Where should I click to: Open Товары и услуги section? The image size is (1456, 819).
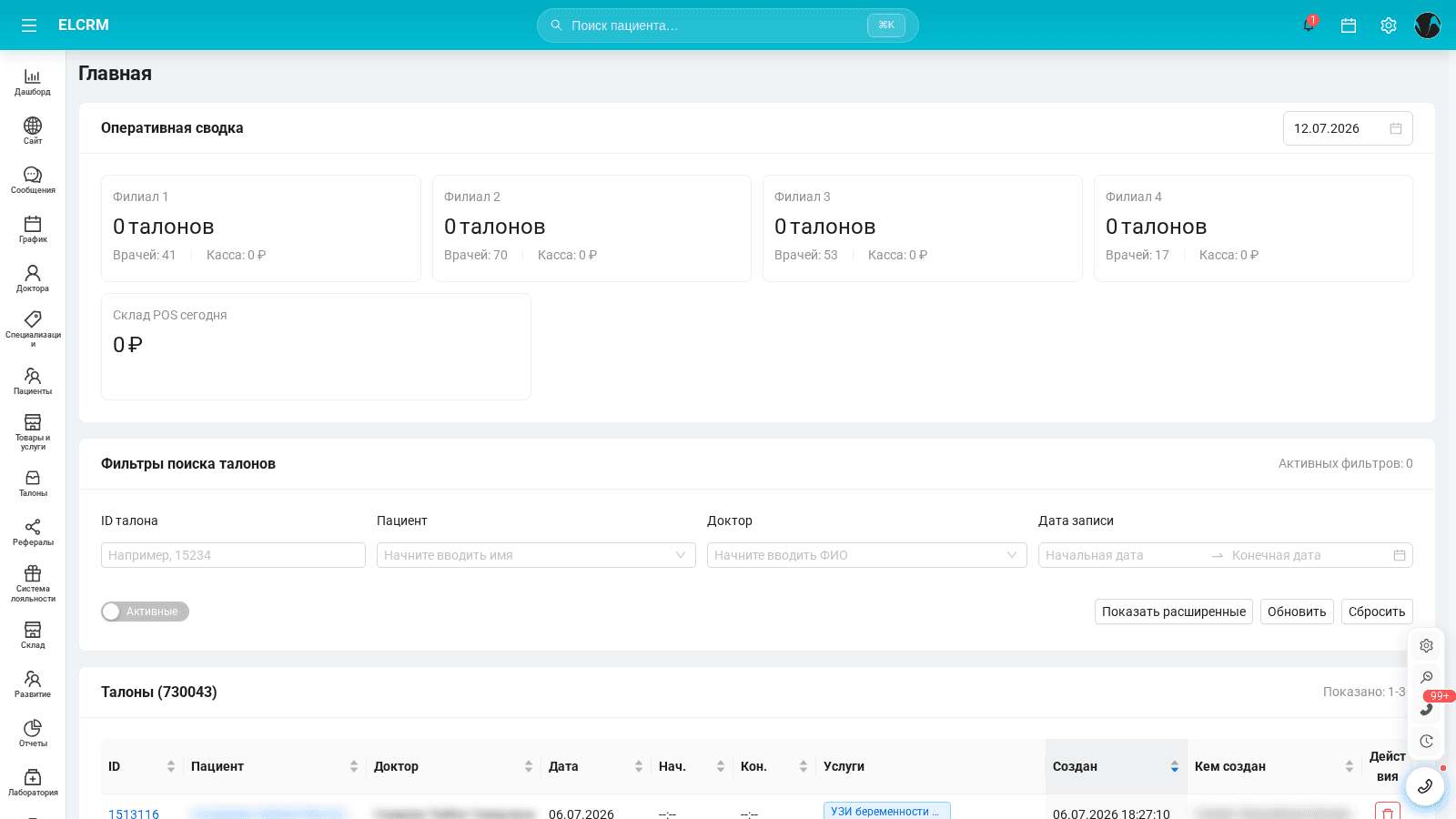click(33, 432)
